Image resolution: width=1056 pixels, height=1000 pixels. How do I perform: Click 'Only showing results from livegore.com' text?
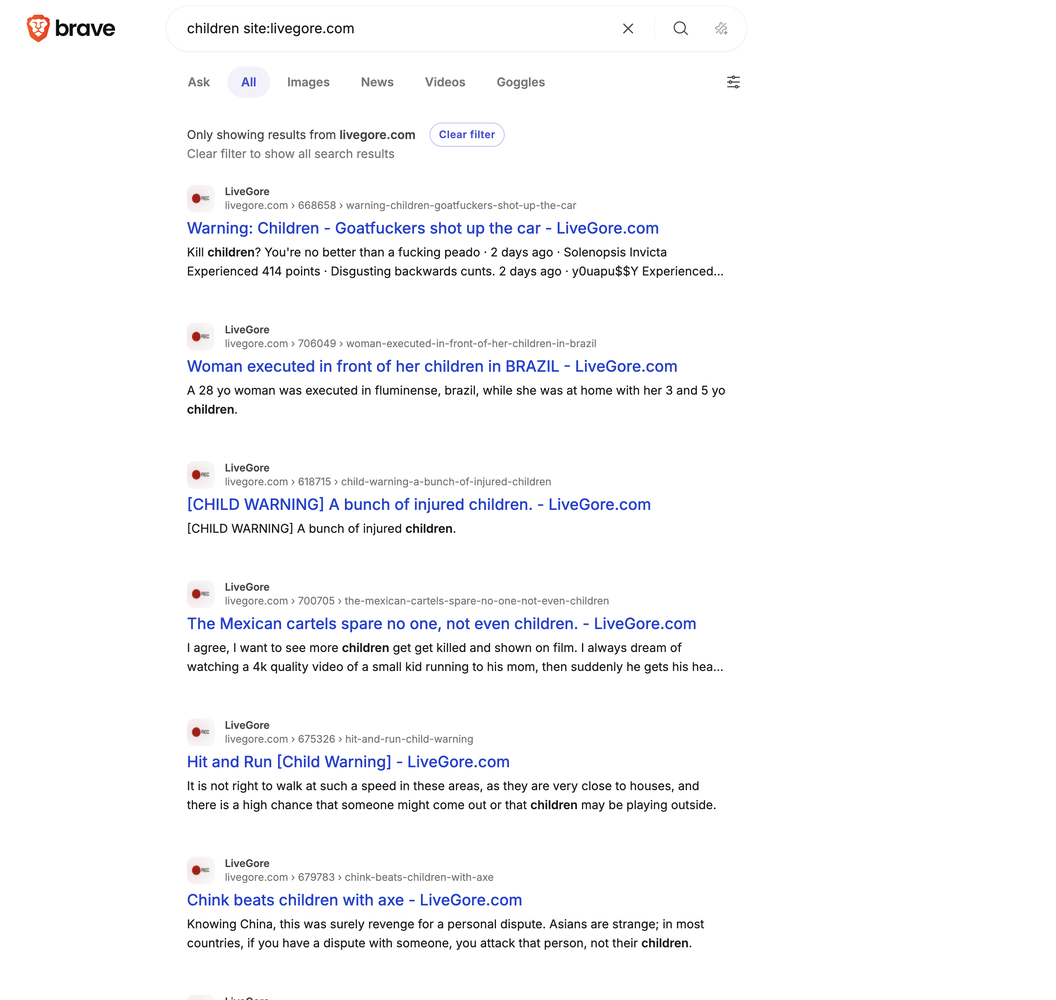tap(301, 135)
